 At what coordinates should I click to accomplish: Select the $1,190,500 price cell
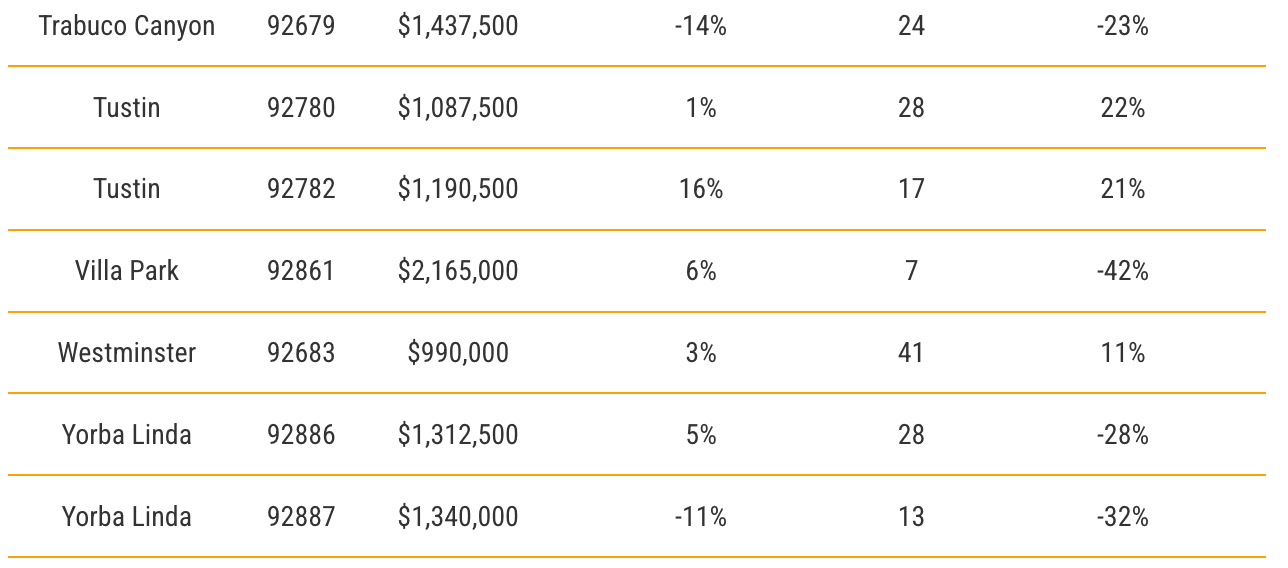coord(458,189)
